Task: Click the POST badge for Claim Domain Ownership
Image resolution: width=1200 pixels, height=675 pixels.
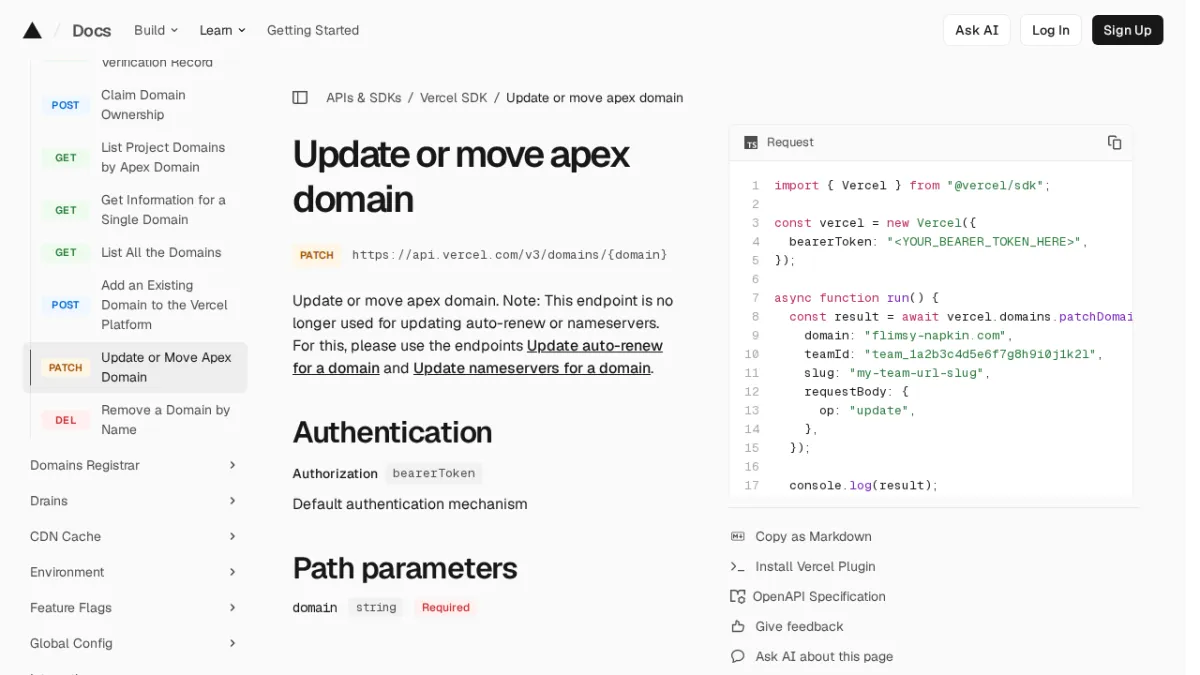Action: [x=66, y=105]
